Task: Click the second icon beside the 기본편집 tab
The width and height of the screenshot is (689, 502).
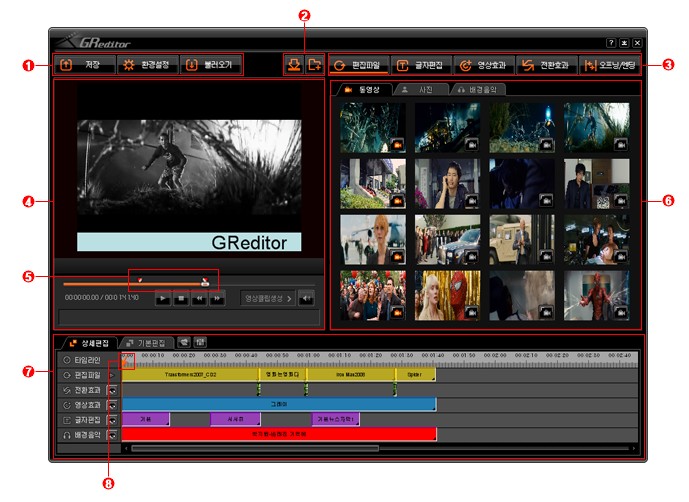Action: (x=200, y=342)
